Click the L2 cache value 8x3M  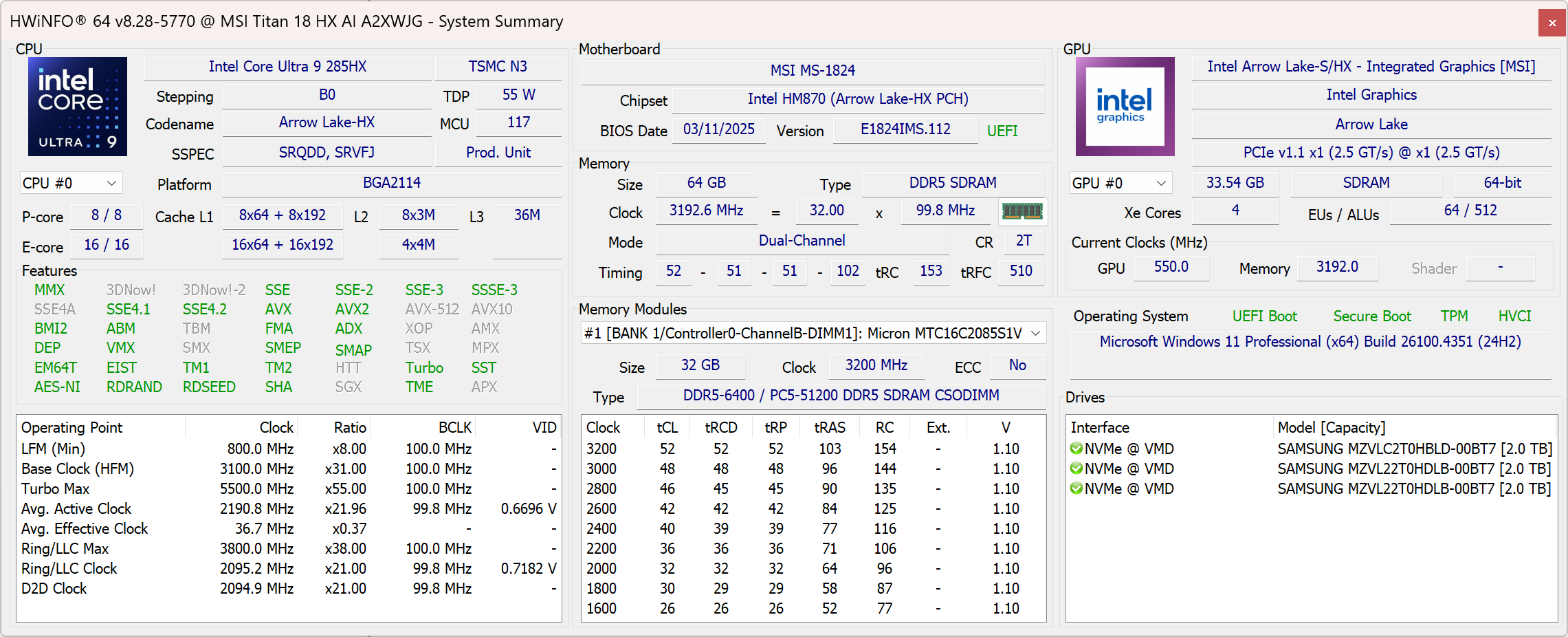point(419,215)
